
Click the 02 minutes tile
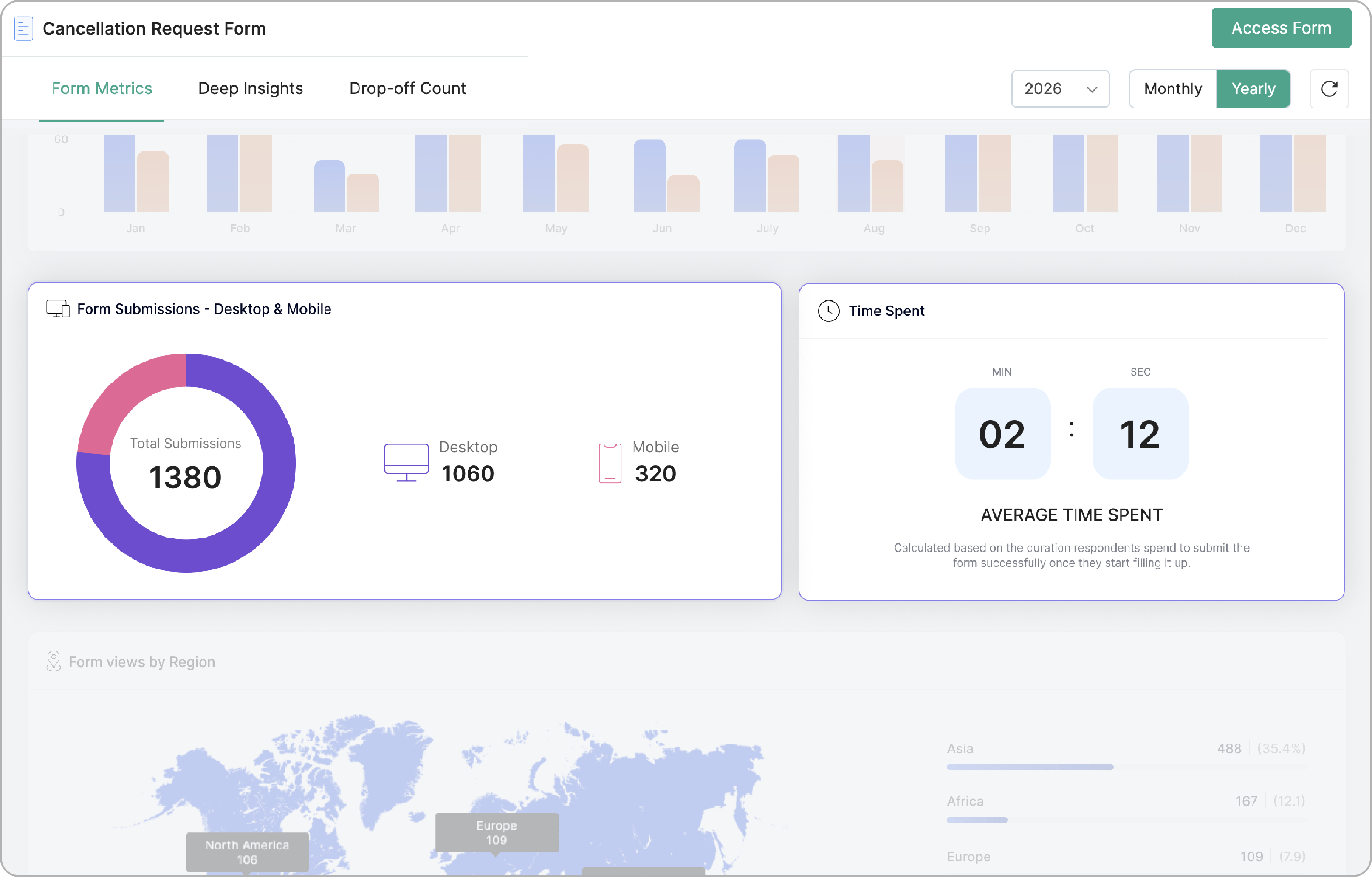tap(1002, 434)
